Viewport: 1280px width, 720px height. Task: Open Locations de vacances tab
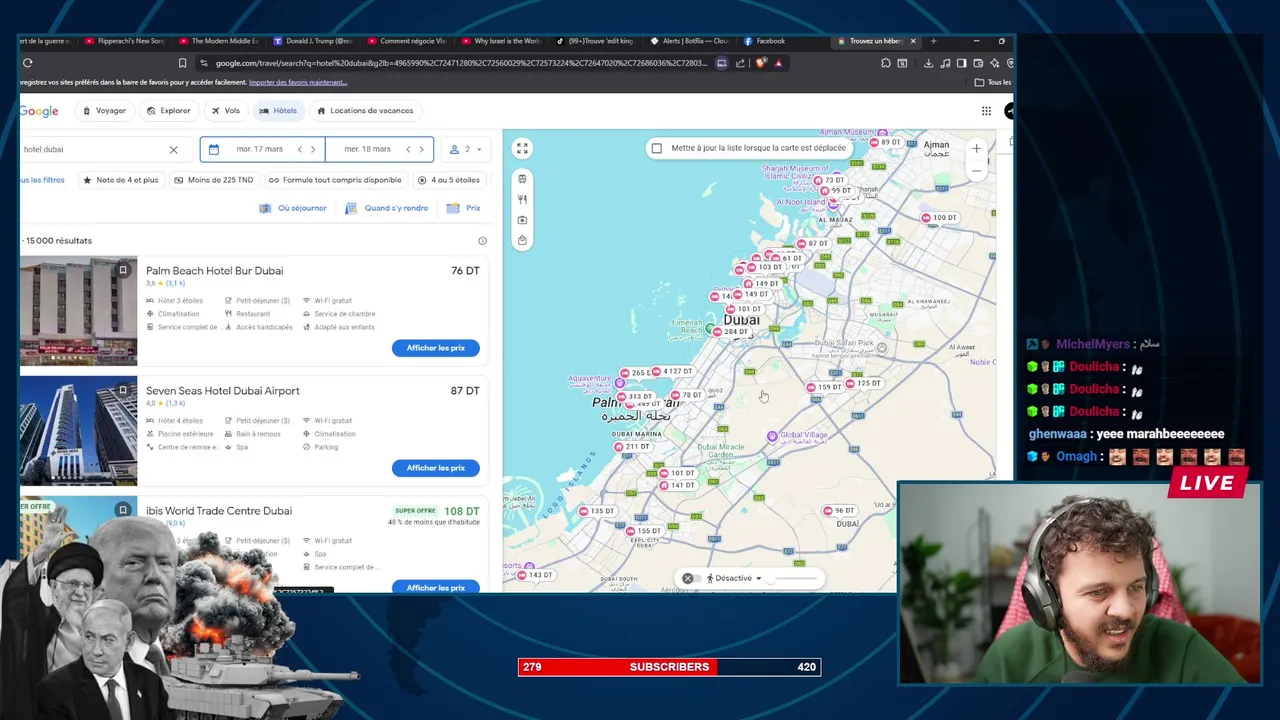(x=365, y=111)
